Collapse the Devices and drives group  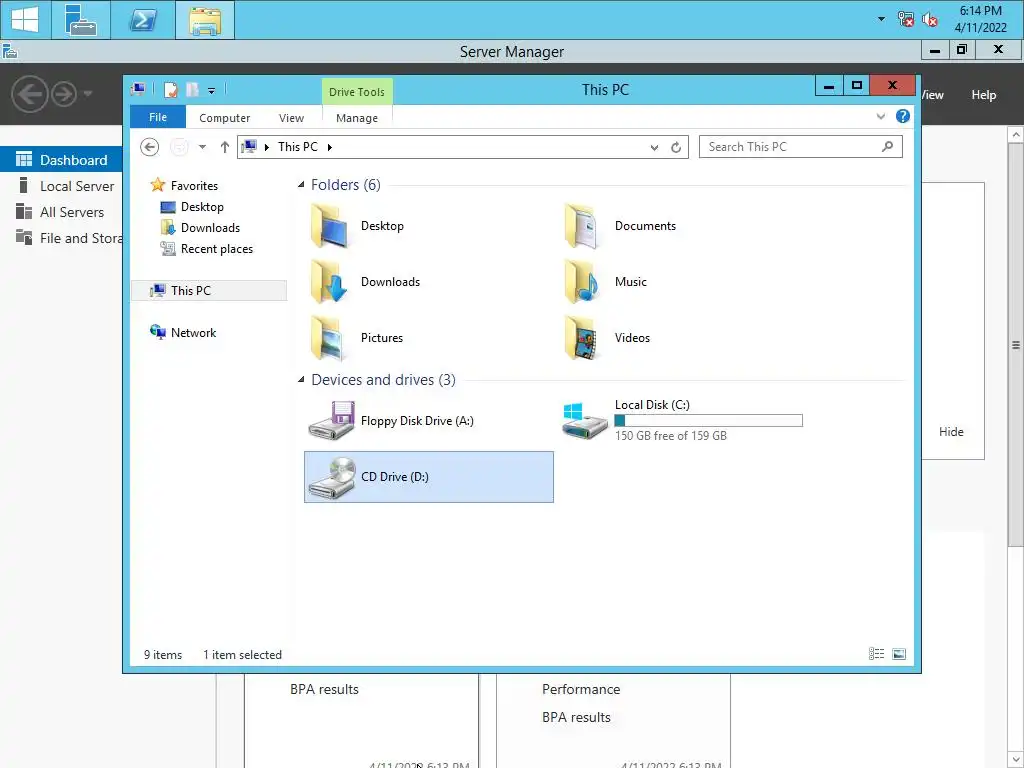point(301,379)
